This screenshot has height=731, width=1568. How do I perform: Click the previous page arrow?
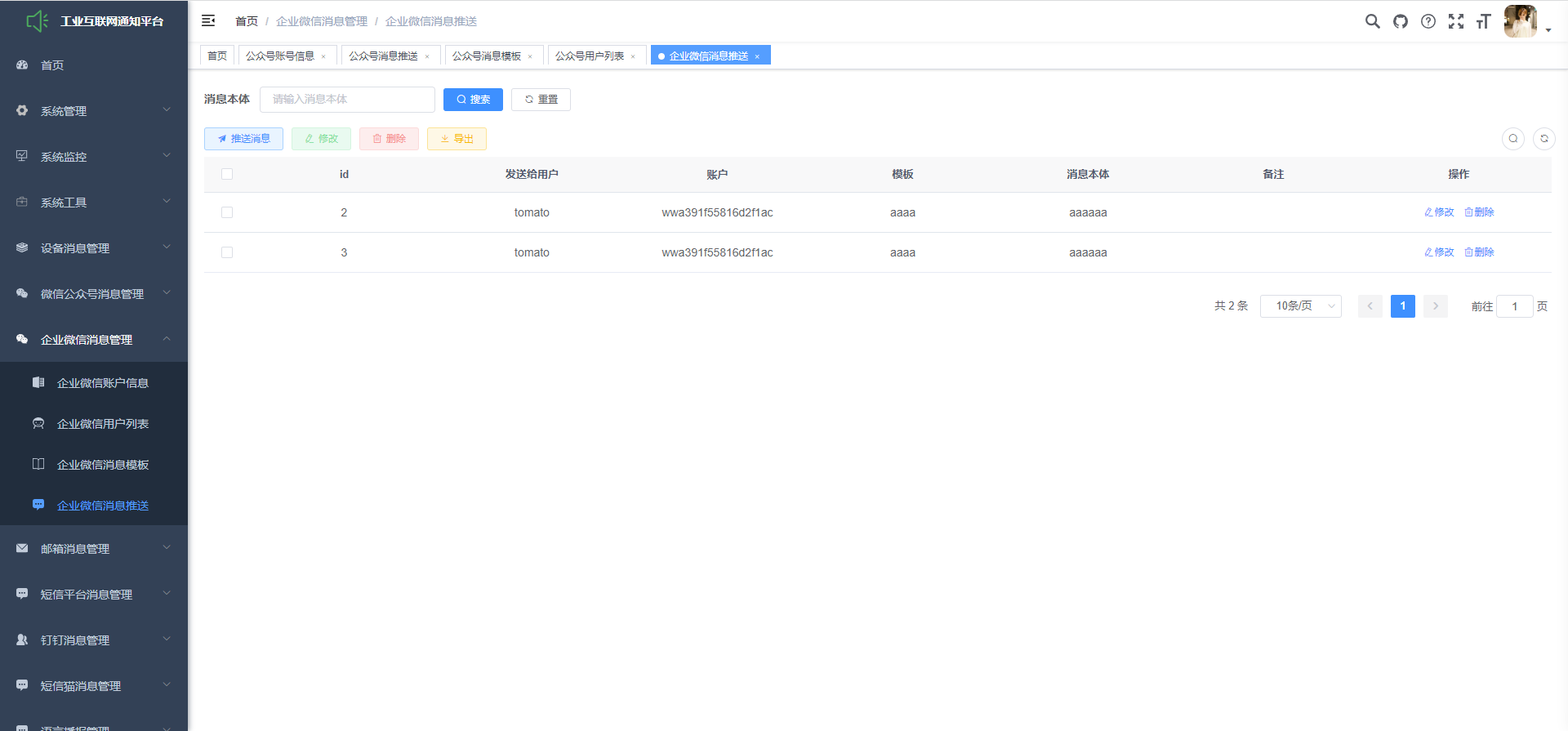(1370, 306)
